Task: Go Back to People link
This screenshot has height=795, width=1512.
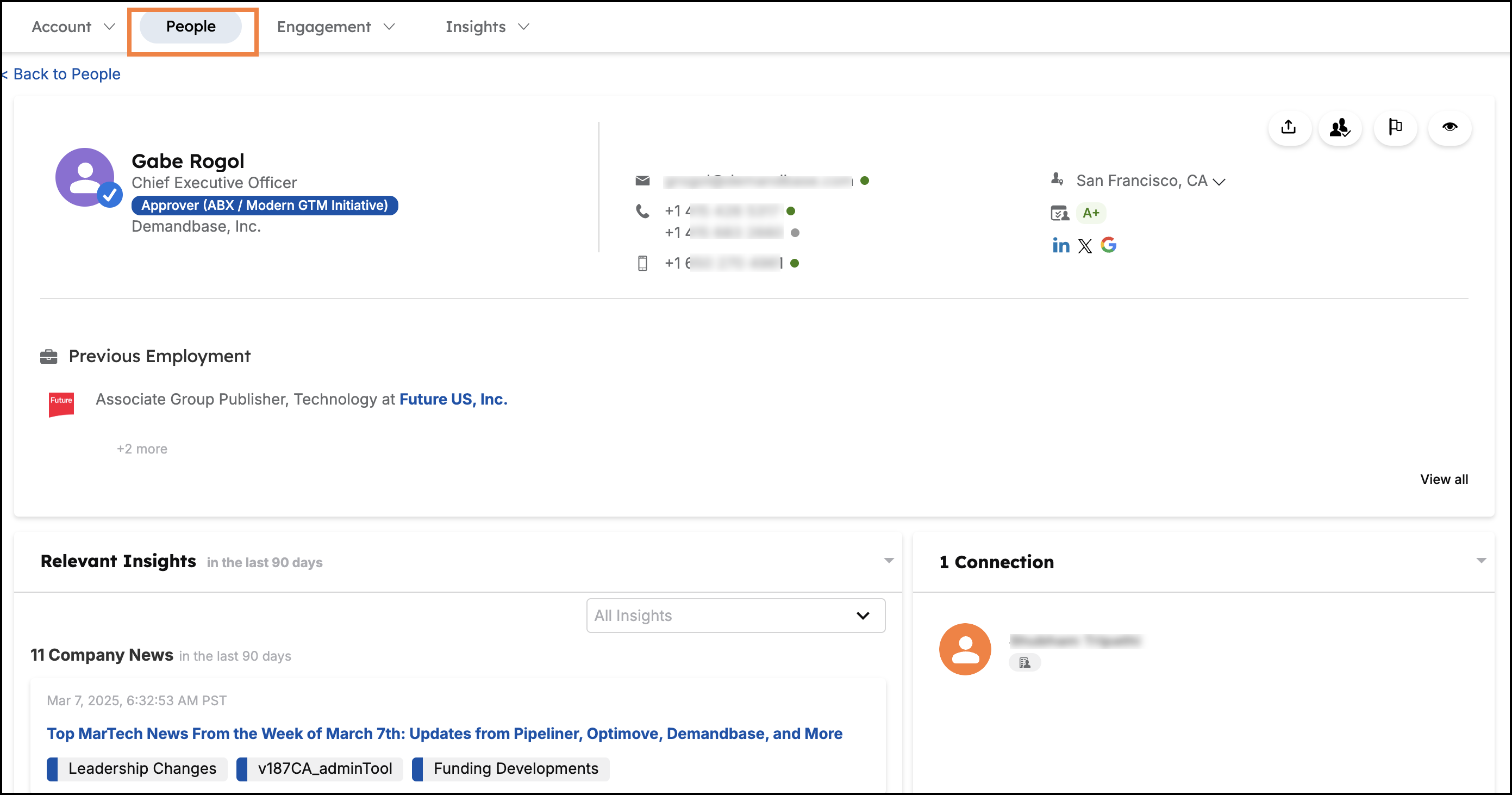Action: (60, 74)
